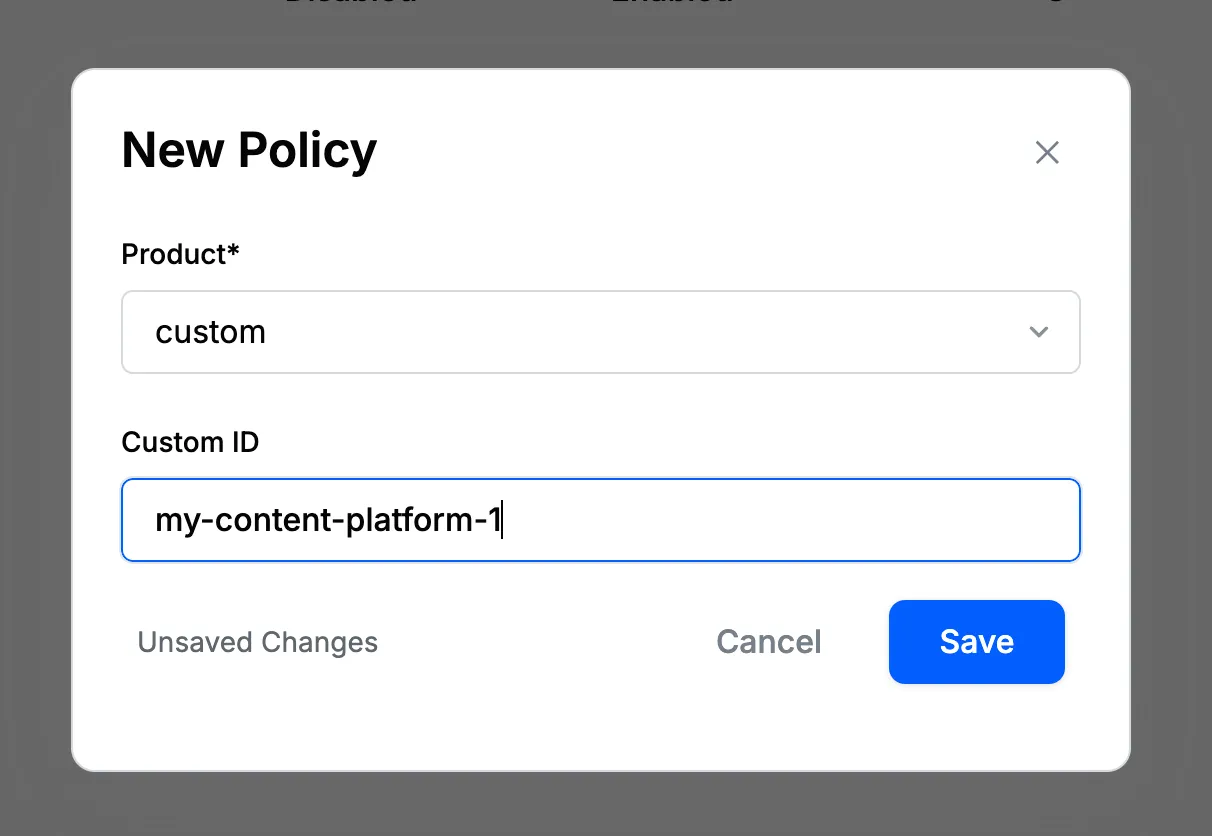Select the dismiss cross in the dialog corner
Viewport: 1212px width, 836px height.
tap(1046, 152)
